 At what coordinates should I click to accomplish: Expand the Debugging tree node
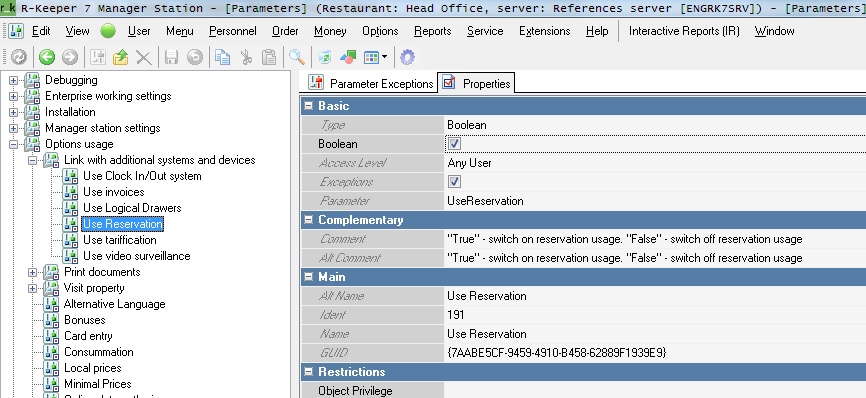tap(13, 81)
